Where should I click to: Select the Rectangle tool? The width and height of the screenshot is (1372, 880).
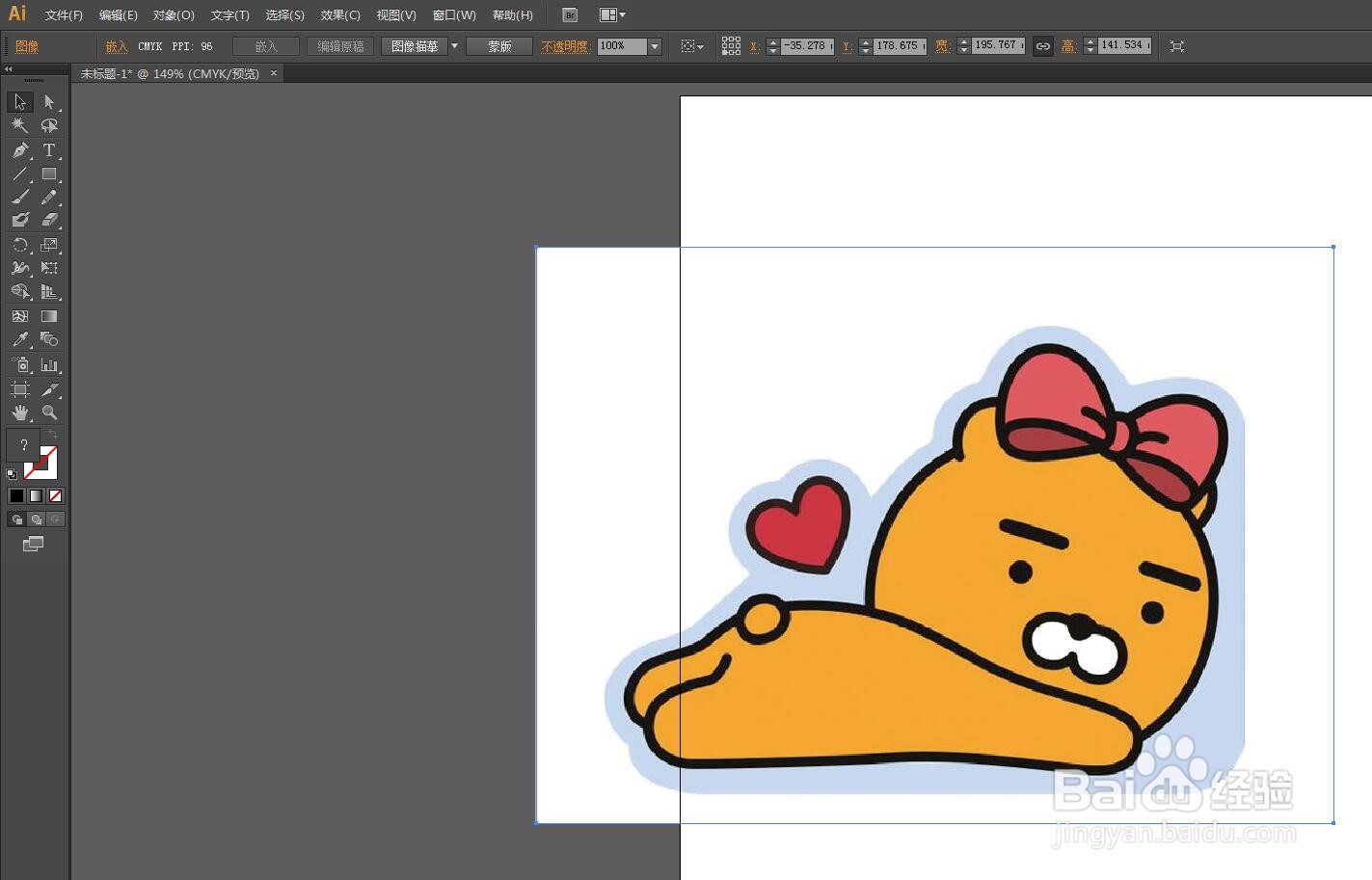point(49,174)
